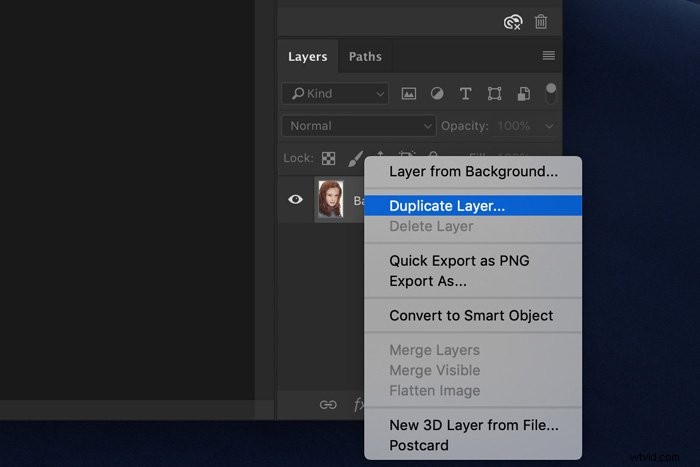
Task: Click the link layers chain icon
Action: tap(328, 404)
